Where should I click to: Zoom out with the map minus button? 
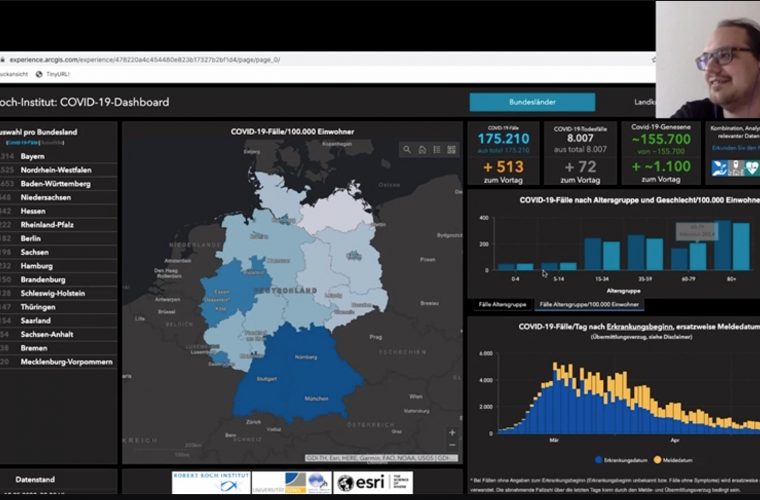[452, 445]
